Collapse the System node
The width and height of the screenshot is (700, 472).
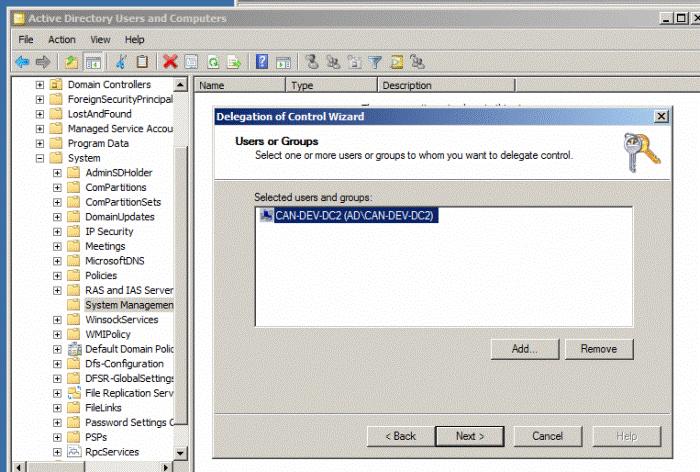pos(40,158)
